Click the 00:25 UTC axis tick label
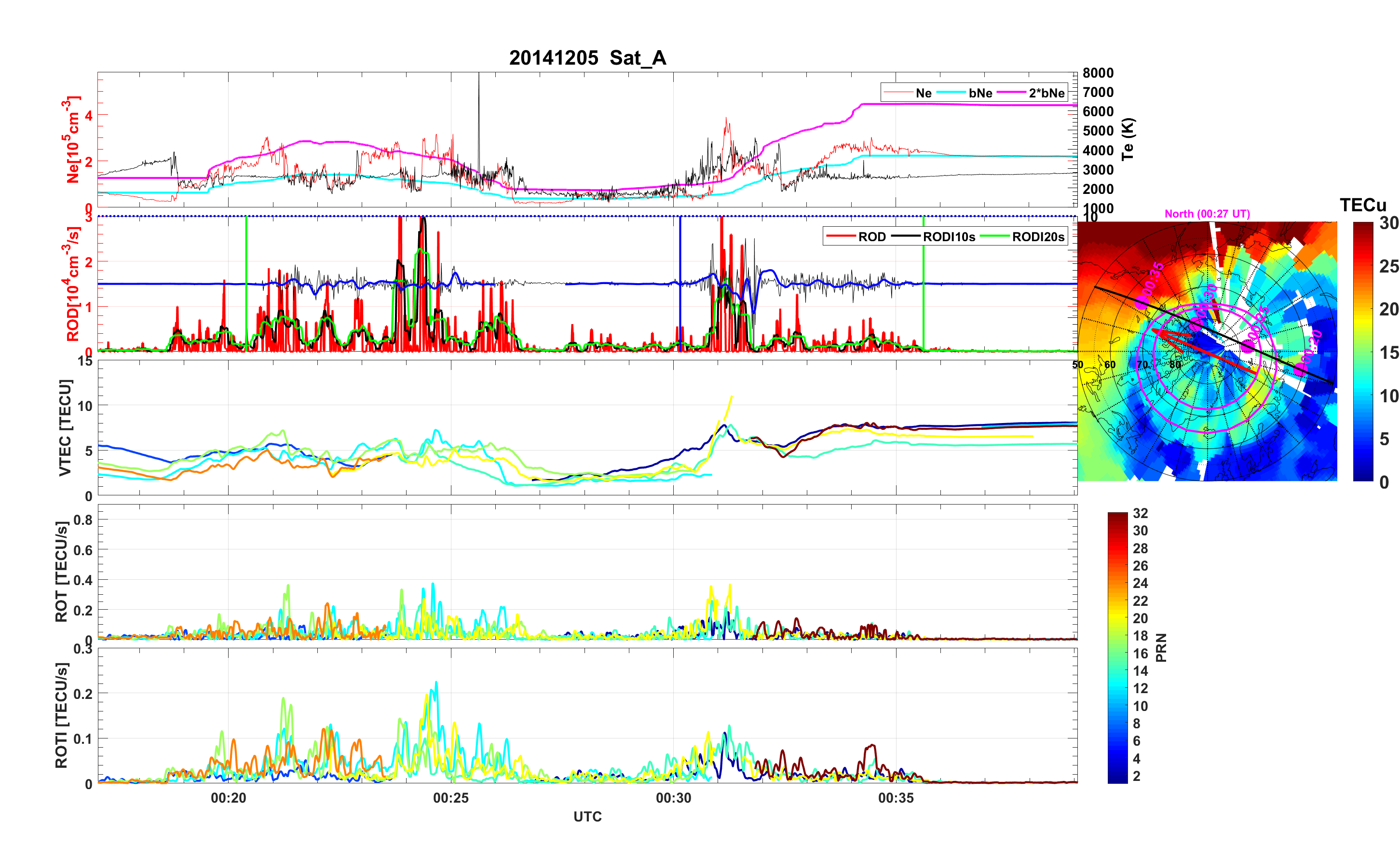Image resolution: width=1400 pixels, height=847 pixels. pyautogui.click(x=450, y=798)
